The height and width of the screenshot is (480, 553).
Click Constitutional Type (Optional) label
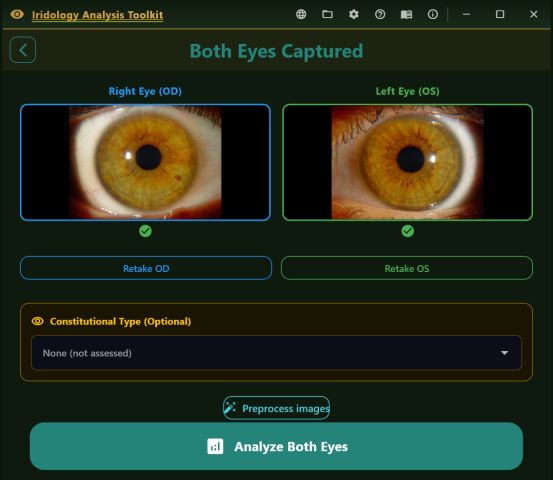[121, 322]
